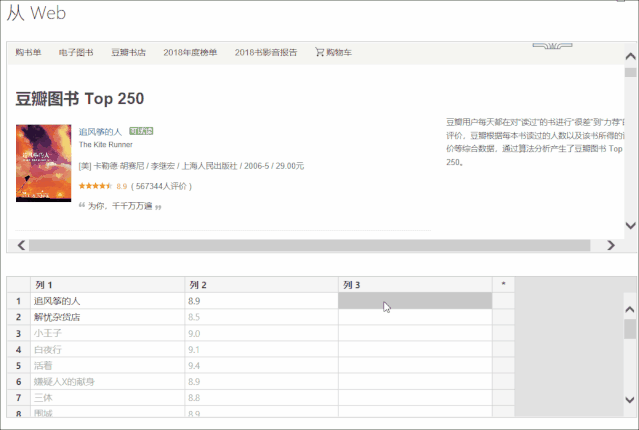Click the cell containing 活着
The image size is (639, 430).
(108, 365)
